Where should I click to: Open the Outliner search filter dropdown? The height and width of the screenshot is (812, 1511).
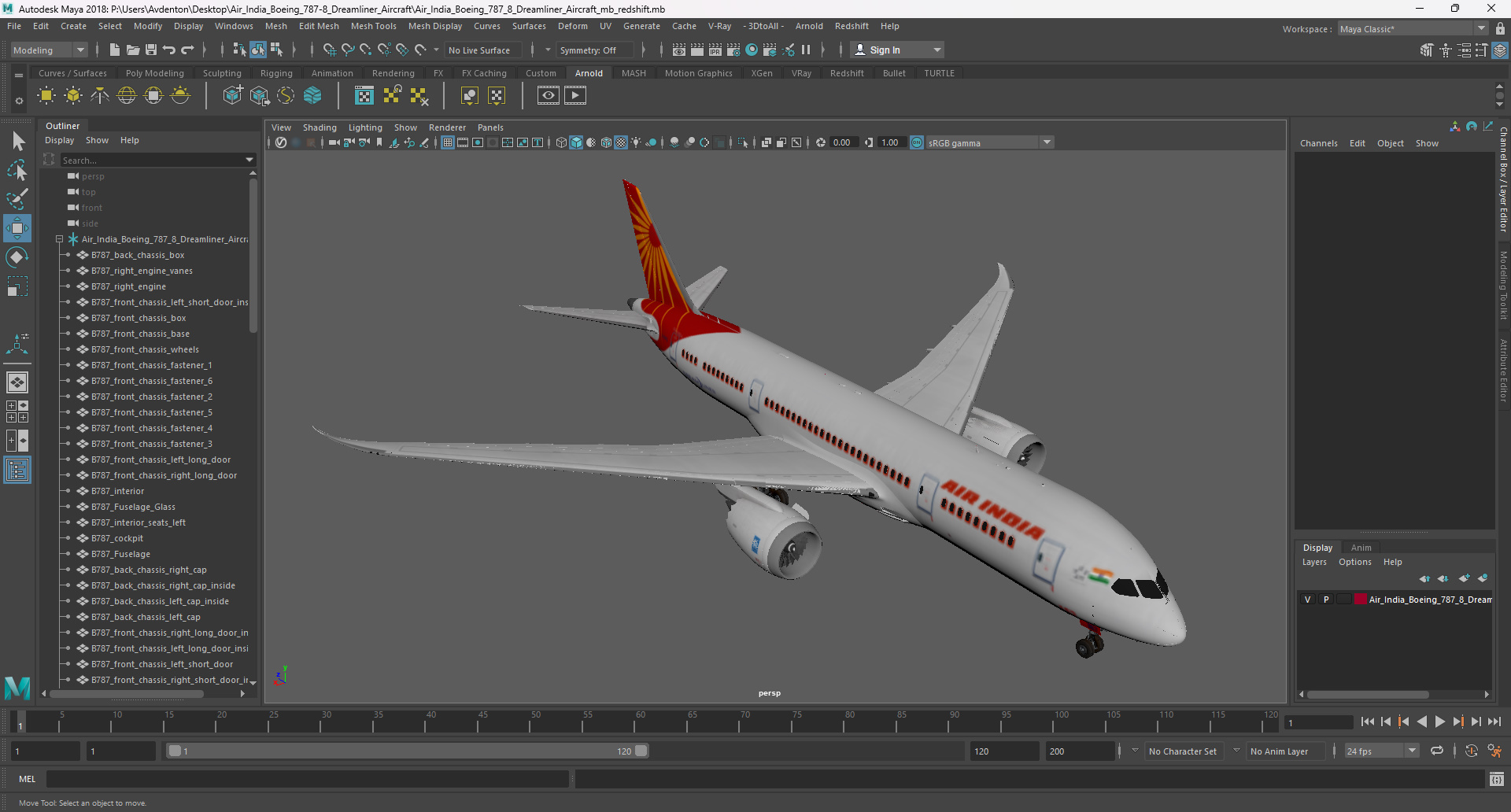click(249, 161)
